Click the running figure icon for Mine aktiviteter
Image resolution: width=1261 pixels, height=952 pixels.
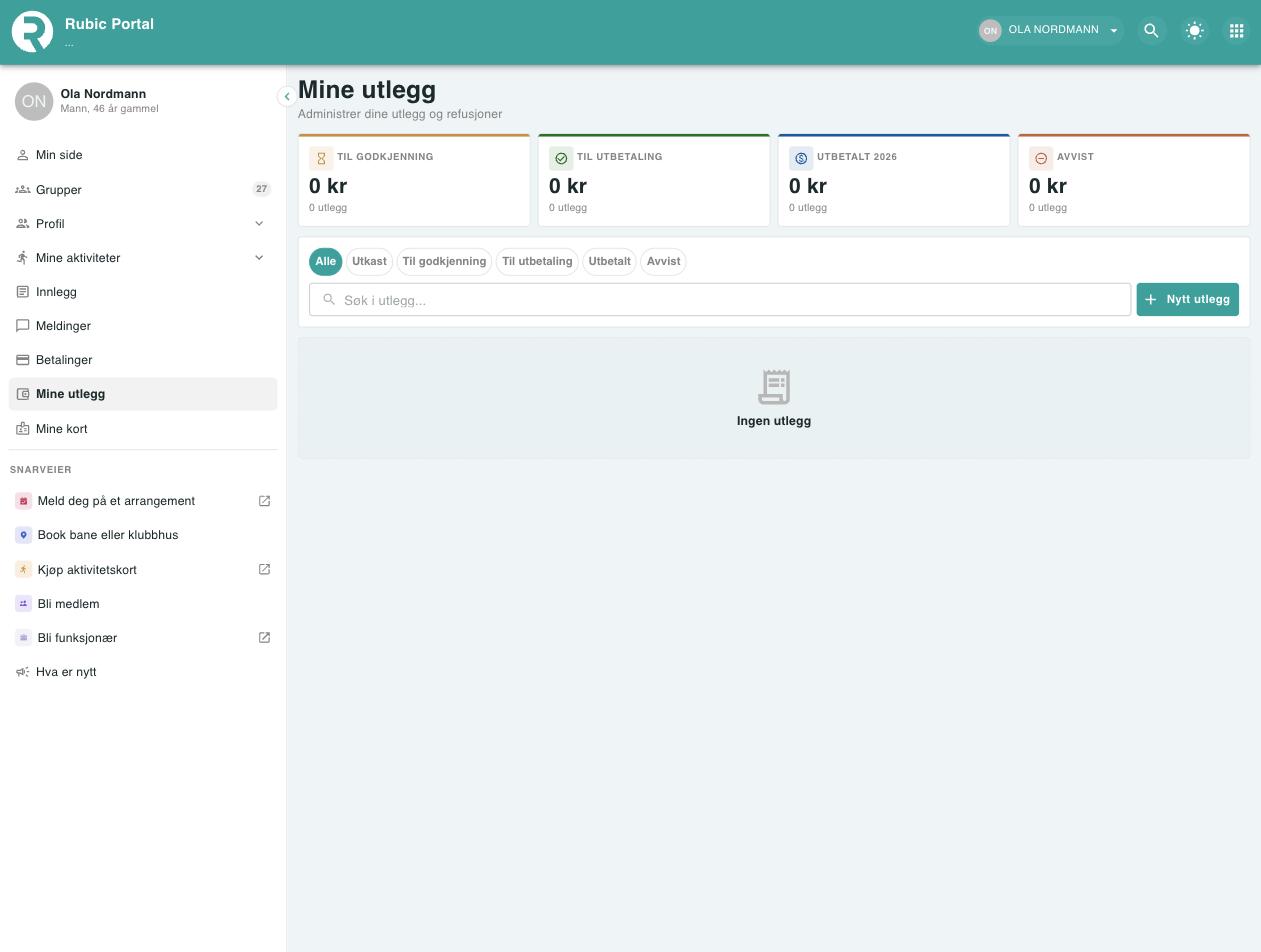pos(23,258)
